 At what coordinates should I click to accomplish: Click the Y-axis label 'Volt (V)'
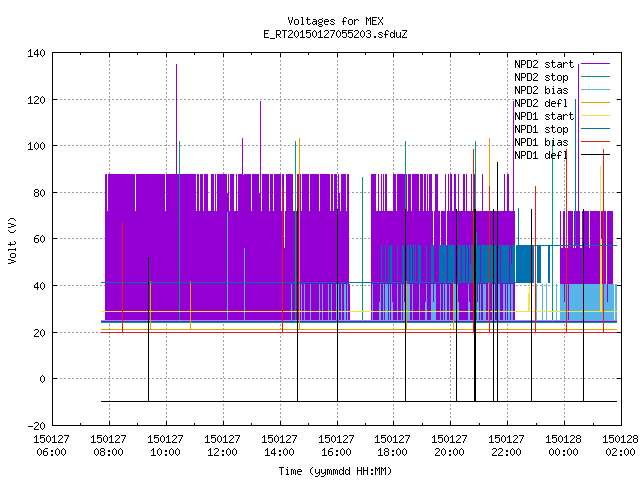pos(12,240)
